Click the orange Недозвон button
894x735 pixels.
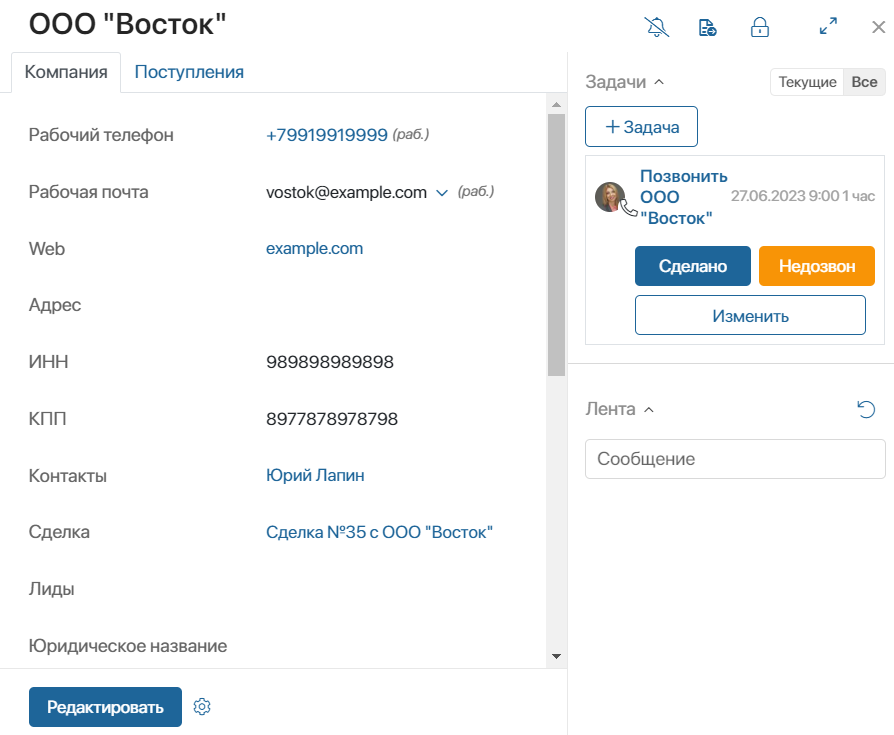pyautogui.click(x=817, y=266)
